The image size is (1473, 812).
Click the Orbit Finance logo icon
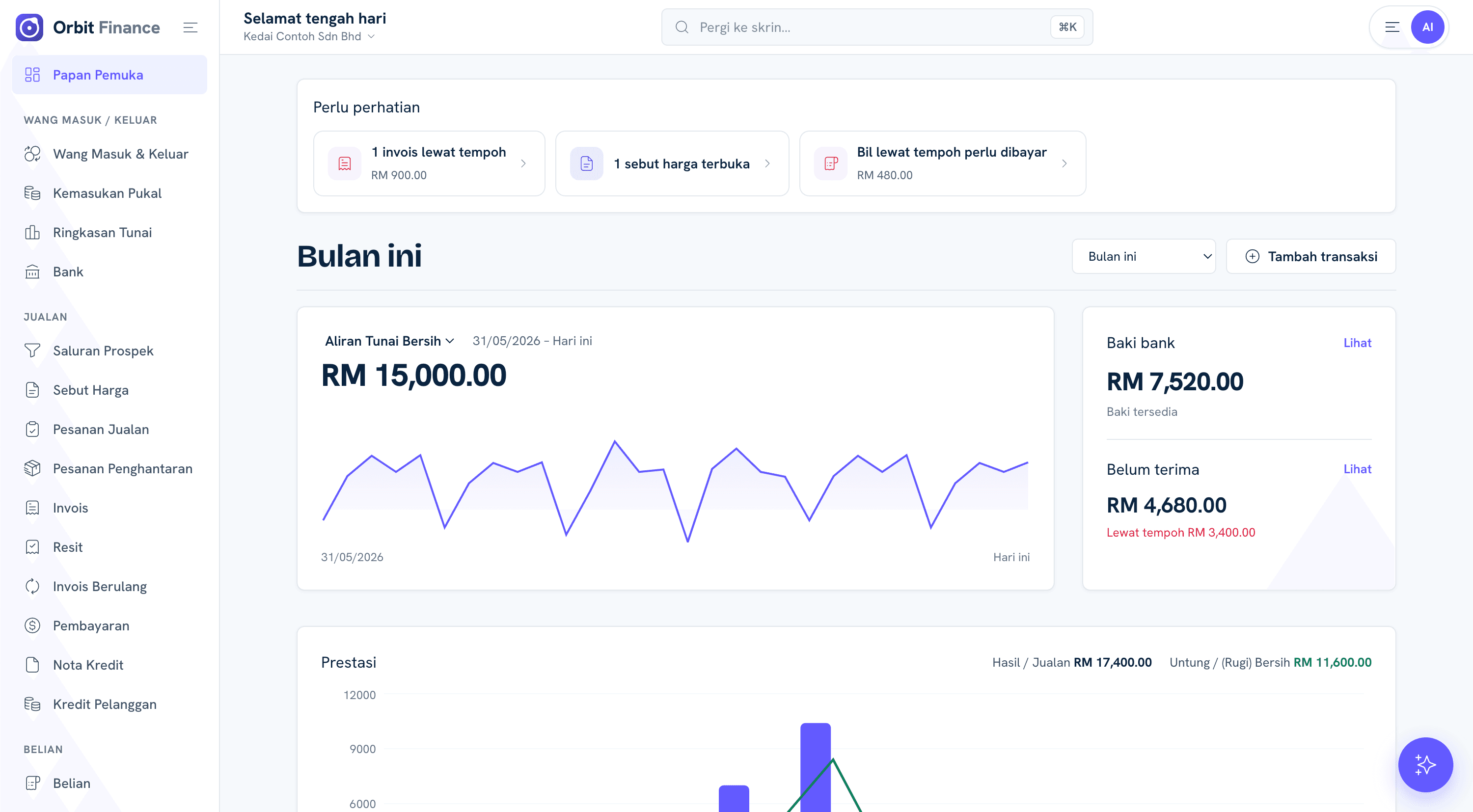[30, 27]
